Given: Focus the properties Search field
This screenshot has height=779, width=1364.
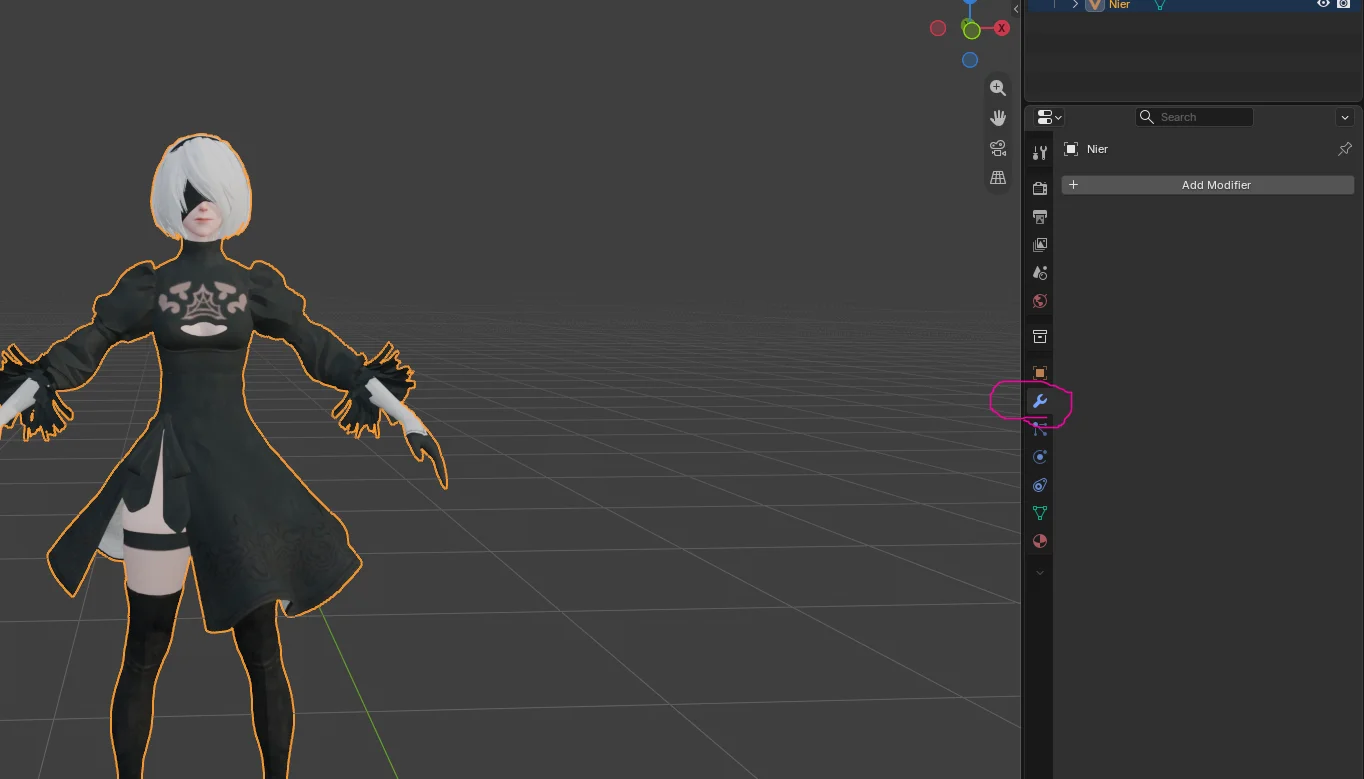Looking at the screenshot, I should click(x=1194, y=117).
